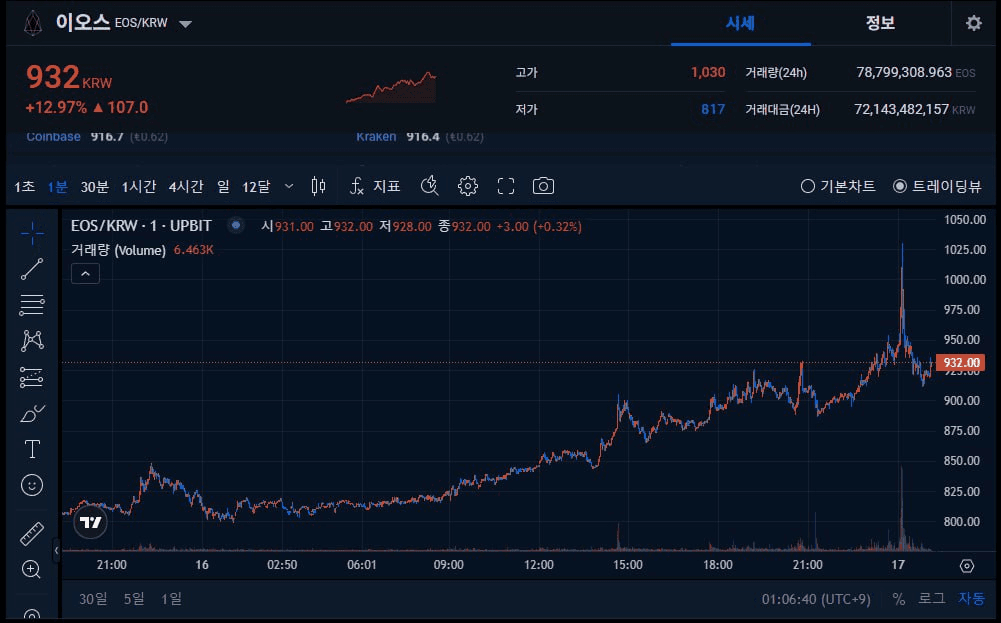Select the Text annotation tool
The image size is (1001, 623).
pos(32,449)
